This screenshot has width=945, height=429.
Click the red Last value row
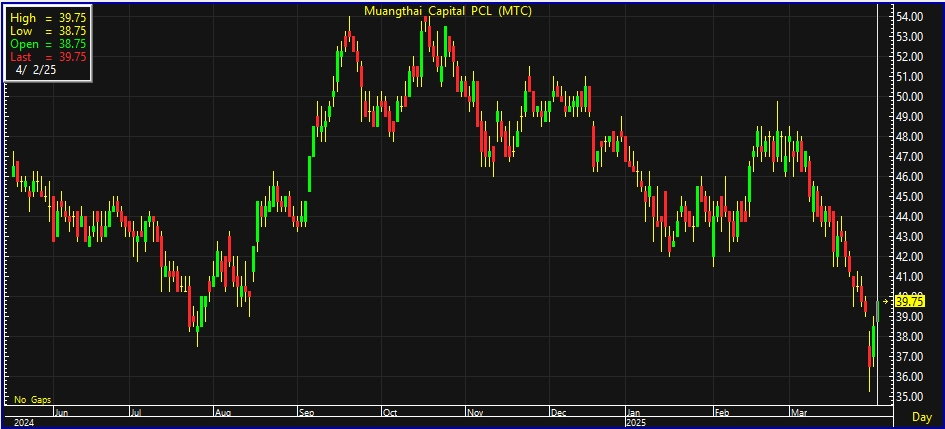click(x=48, y=57)
